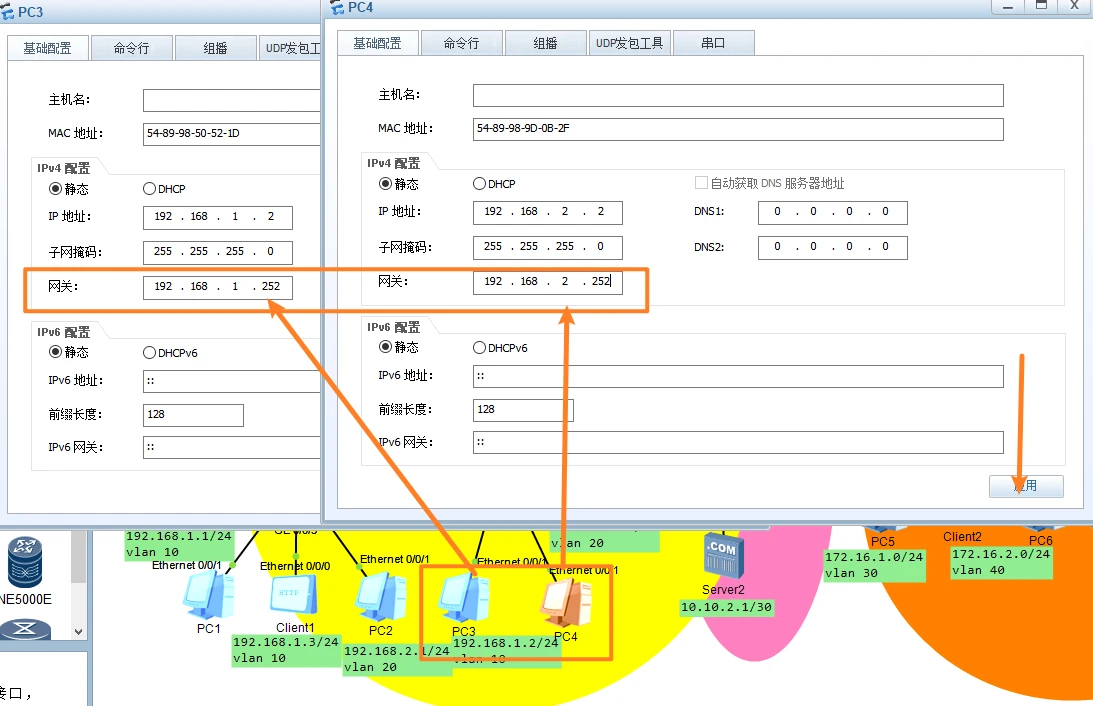Switch to 组播 tab in PC3 window
This screenshot has height=706, width=1093.
(x=215, y=48)
